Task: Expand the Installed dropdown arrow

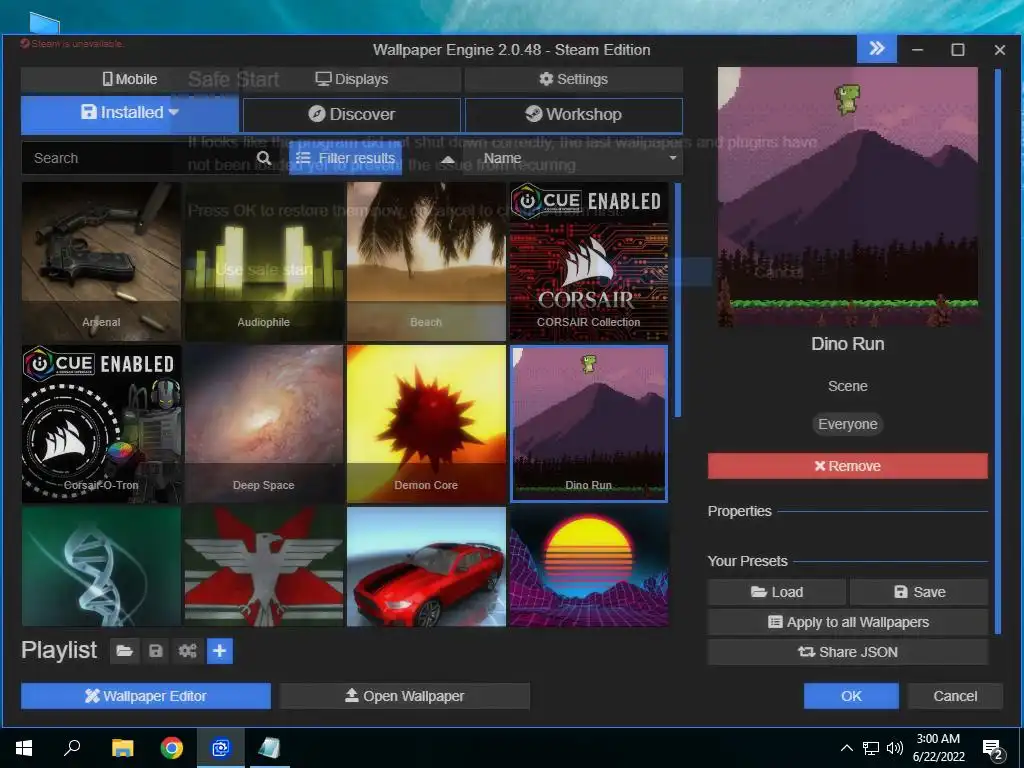Action: click(174, 112)
